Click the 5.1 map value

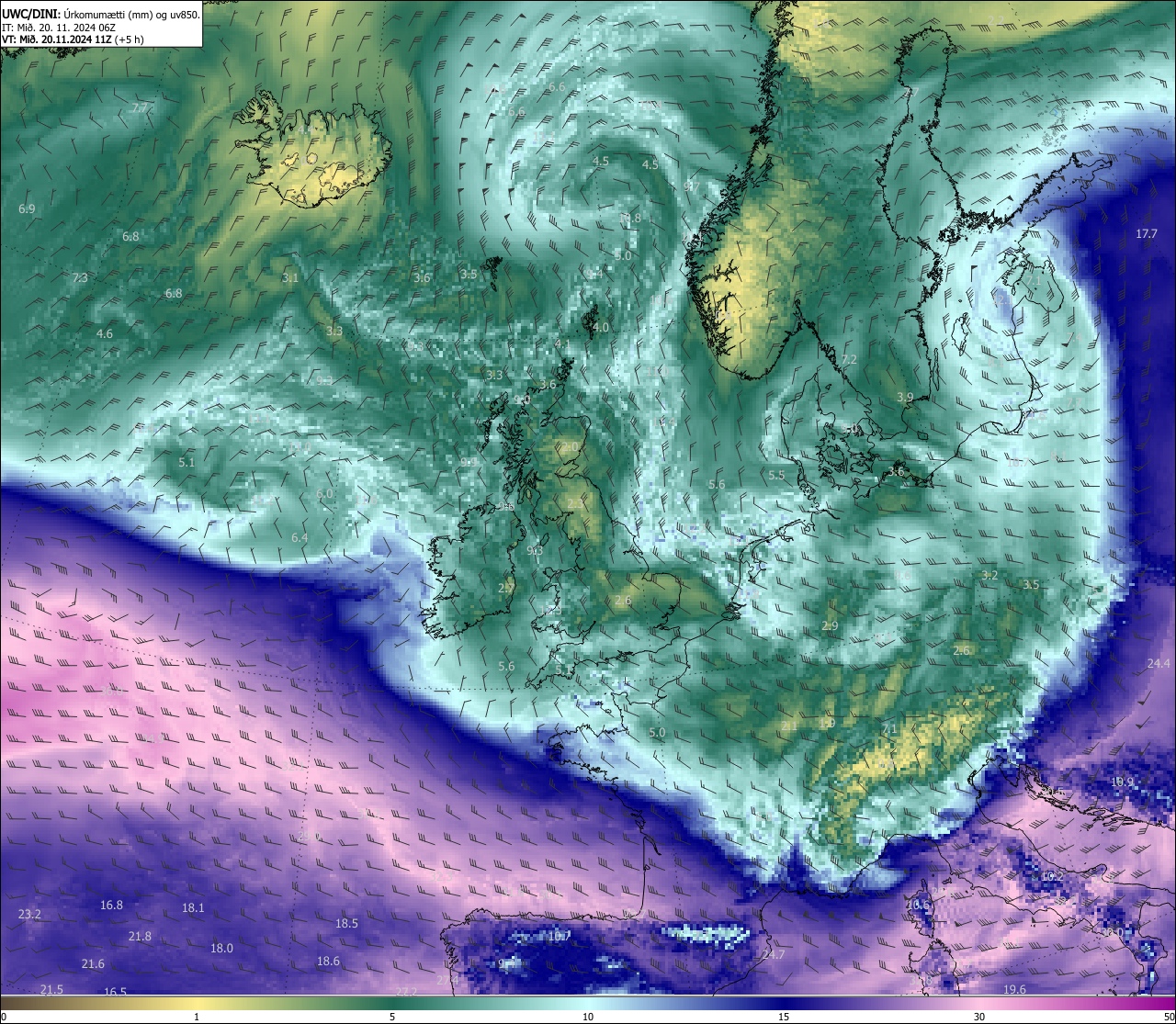click(187, 462)
